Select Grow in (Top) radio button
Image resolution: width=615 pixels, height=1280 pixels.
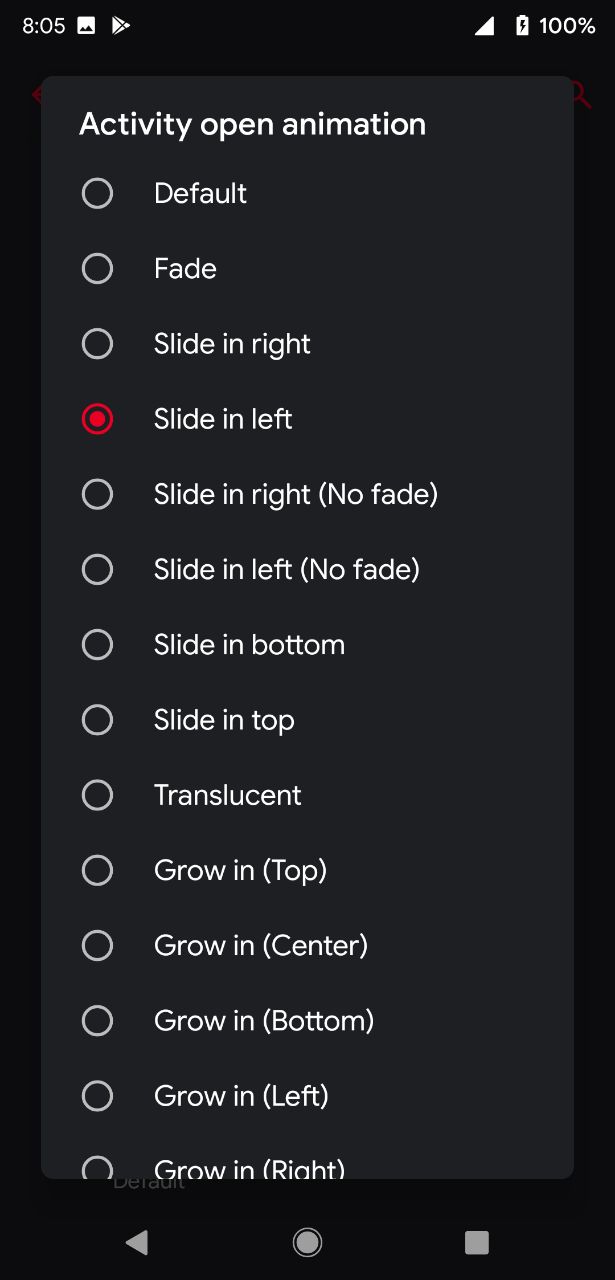[307, 870]
